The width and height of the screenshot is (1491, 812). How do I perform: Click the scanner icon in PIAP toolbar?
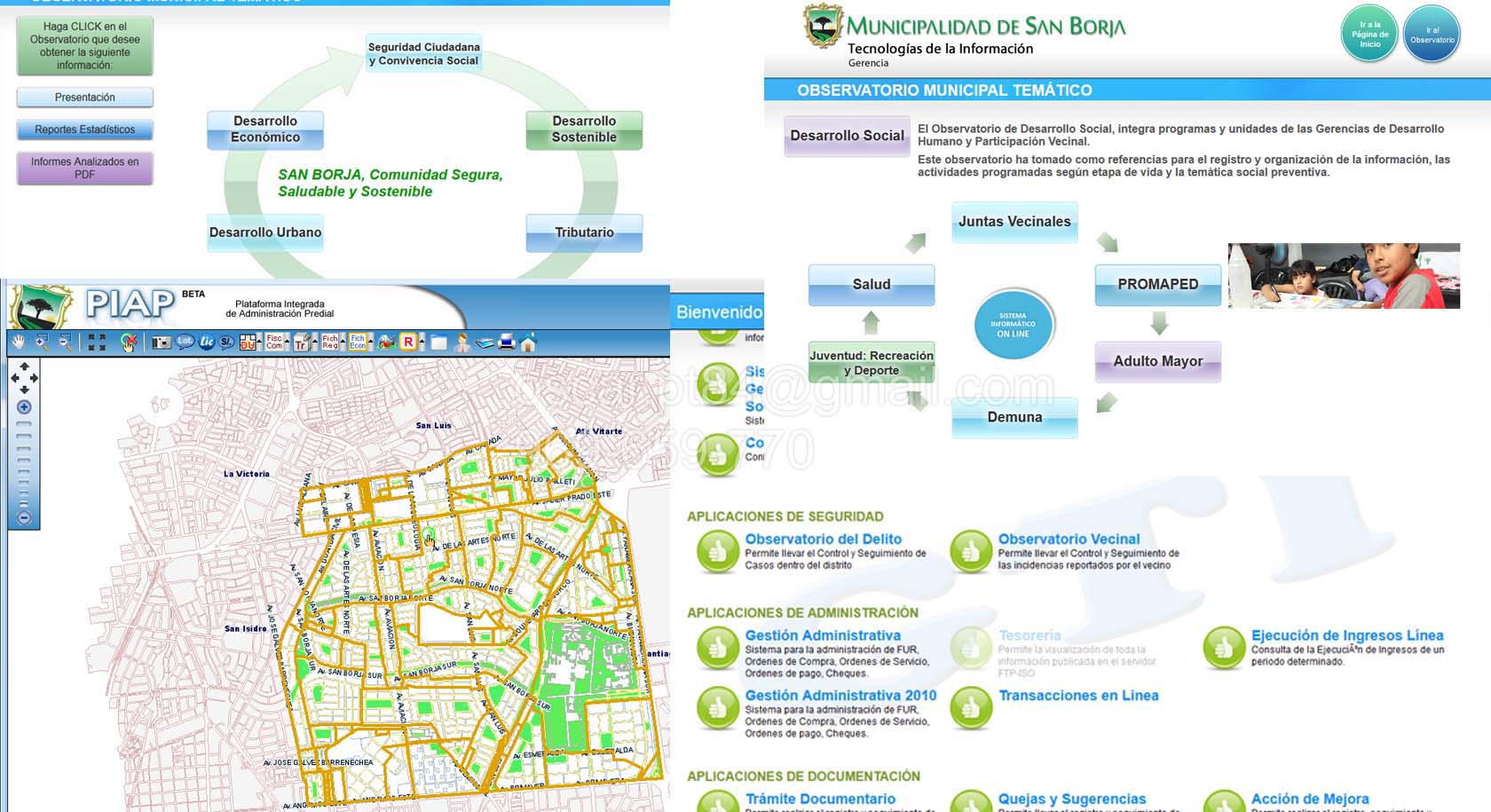click(x=484, y=343)
